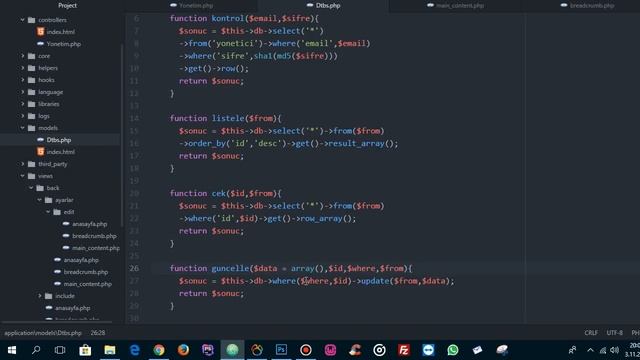
Task: Open Firefox from the taskbar
Action: [183, 350]
